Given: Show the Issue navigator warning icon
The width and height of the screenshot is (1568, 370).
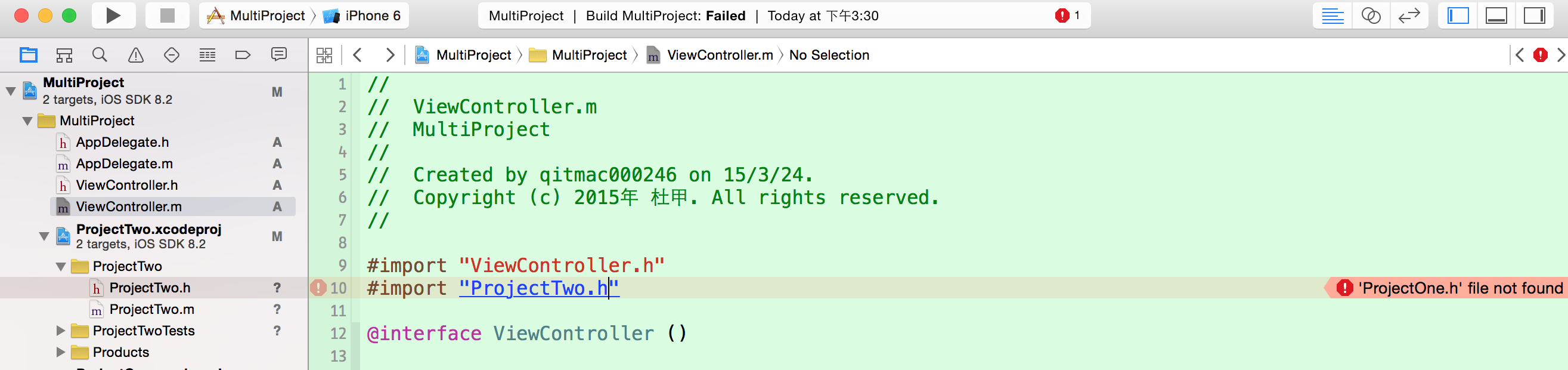Looking at the screenshot, I should pos(136,55).
